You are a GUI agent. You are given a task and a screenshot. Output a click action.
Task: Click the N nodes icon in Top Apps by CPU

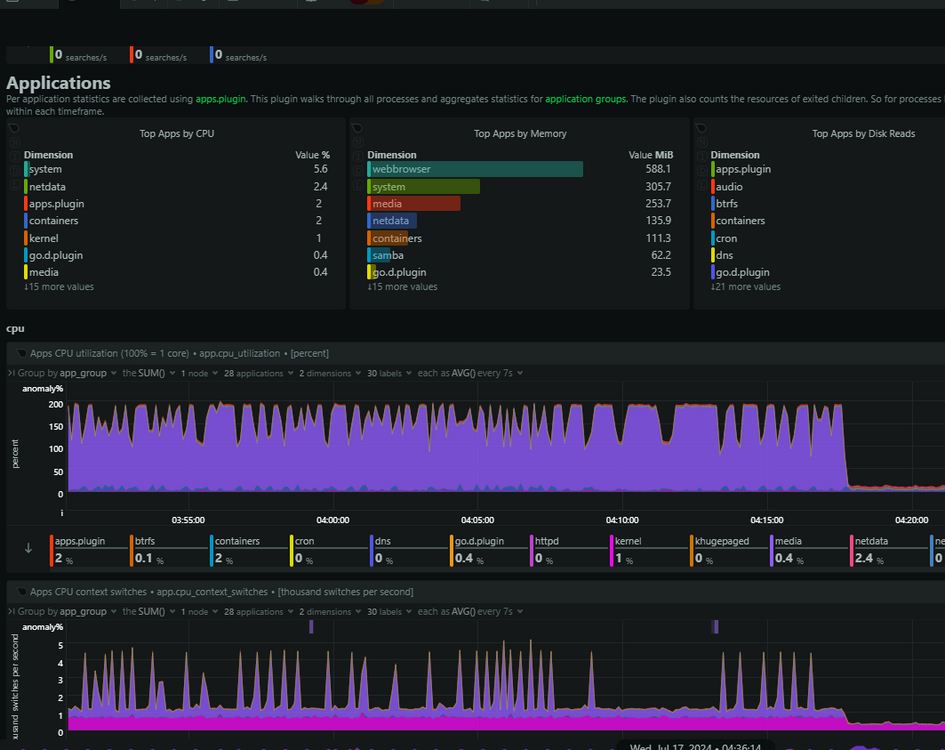[14, 142]
